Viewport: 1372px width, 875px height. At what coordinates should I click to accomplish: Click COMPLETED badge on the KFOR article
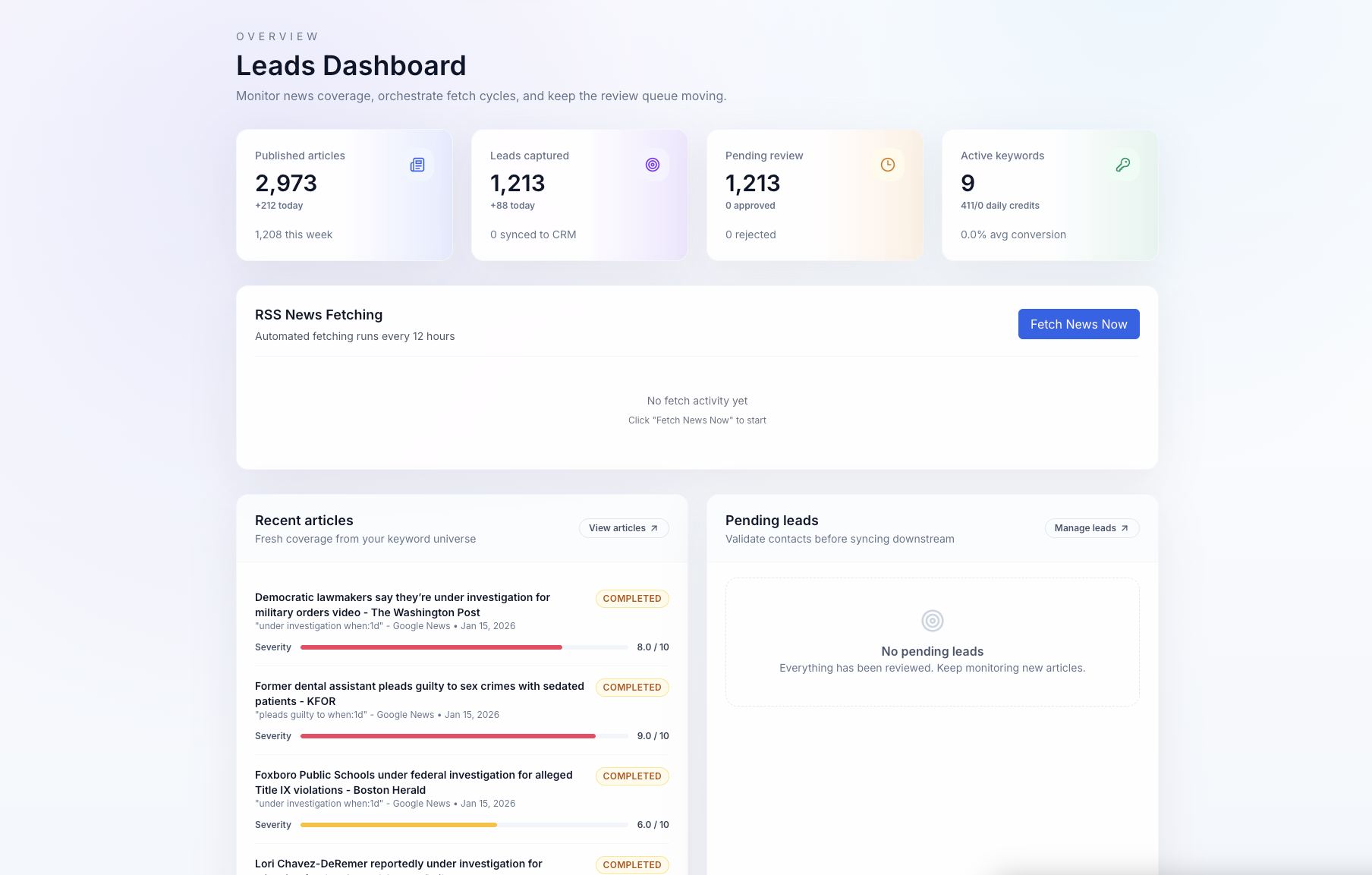coord(632,688)
